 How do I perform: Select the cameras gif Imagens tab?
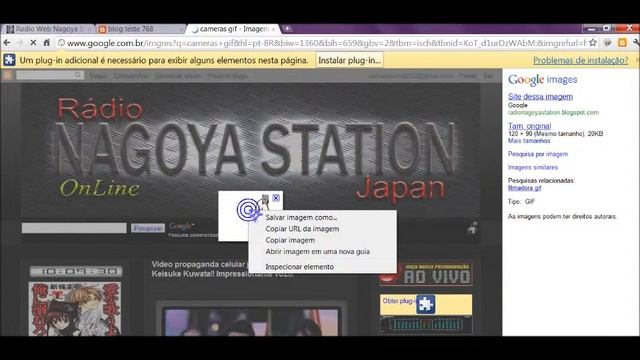[233, 29]
